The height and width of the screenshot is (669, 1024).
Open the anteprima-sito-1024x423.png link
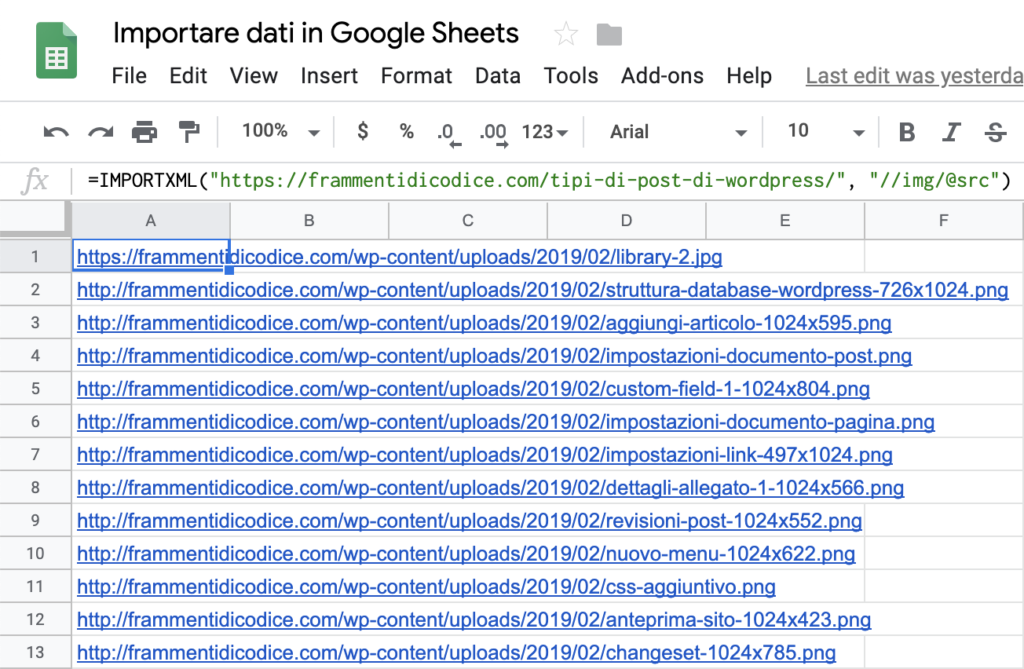click(473, 619)
